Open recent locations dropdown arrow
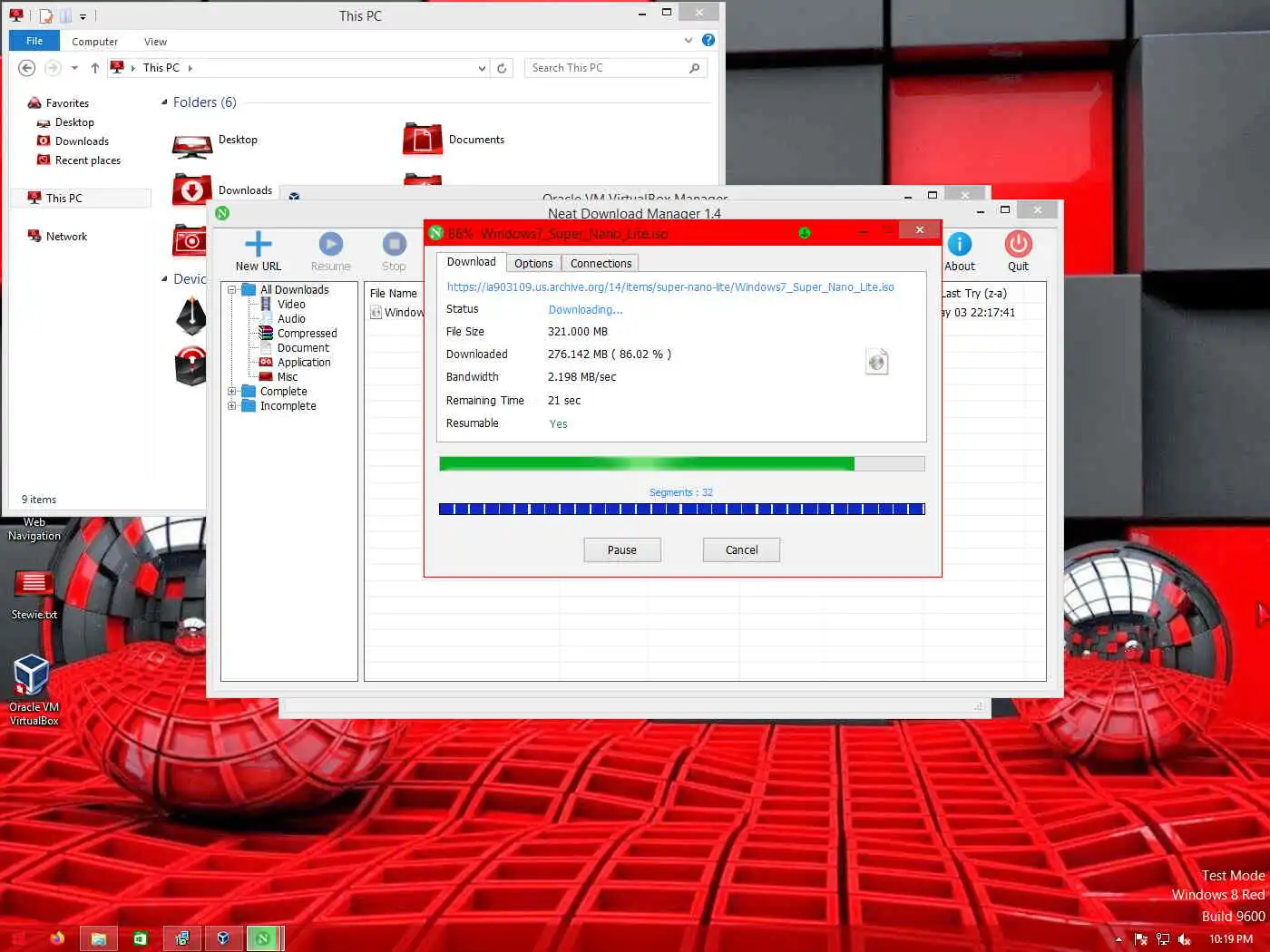This screenshot has width=1270, height=952. tap(74, 68)
